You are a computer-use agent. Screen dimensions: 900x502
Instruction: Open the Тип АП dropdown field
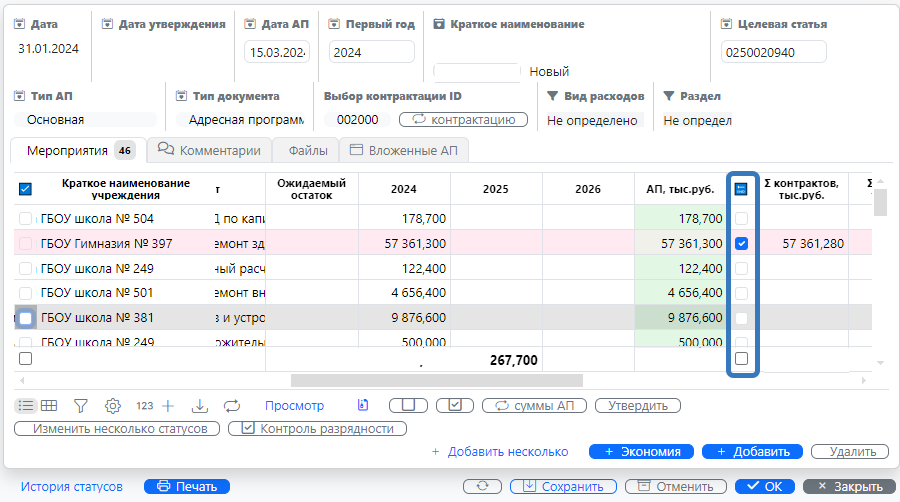pyautogui.click(x=85, y=120)
